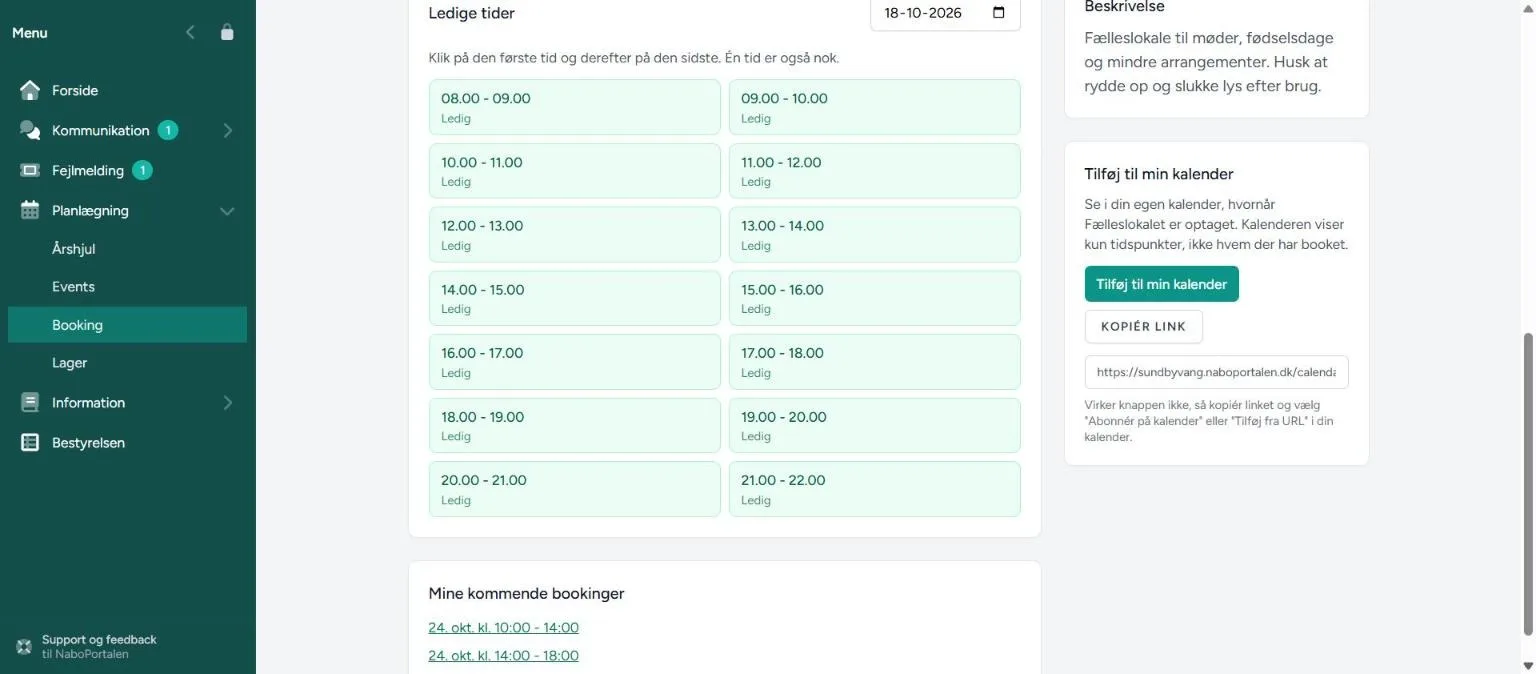Pick the 20.00 - 21.00 time slot
This screenshot has width=1536, height=674.
pos(575,489)
